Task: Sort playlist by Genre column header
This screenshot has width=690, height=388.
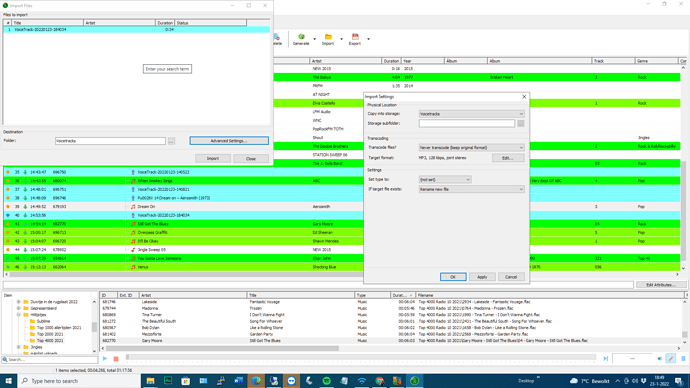Action: click(656, 61)
